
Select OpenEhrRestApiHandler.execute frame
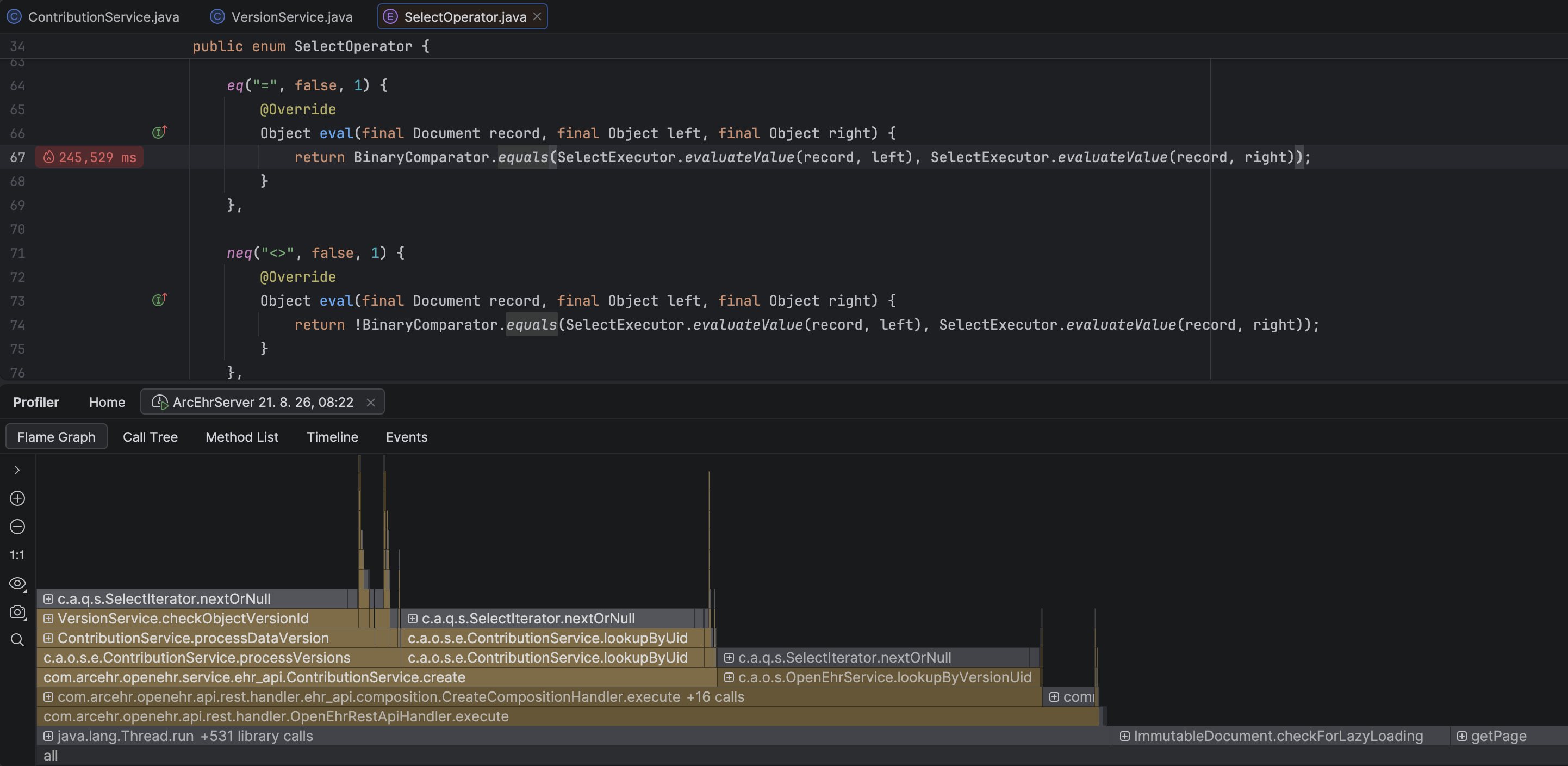click(x=568, y=716)
